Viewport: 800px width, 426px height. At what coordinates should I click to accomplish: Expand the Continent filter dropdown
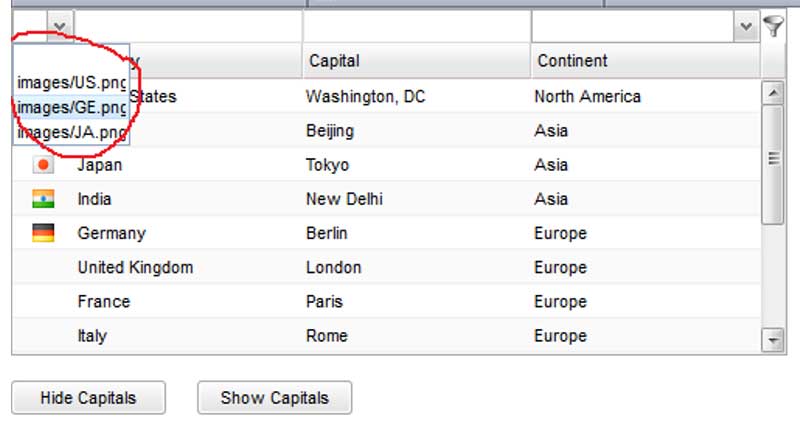(745, 27)
